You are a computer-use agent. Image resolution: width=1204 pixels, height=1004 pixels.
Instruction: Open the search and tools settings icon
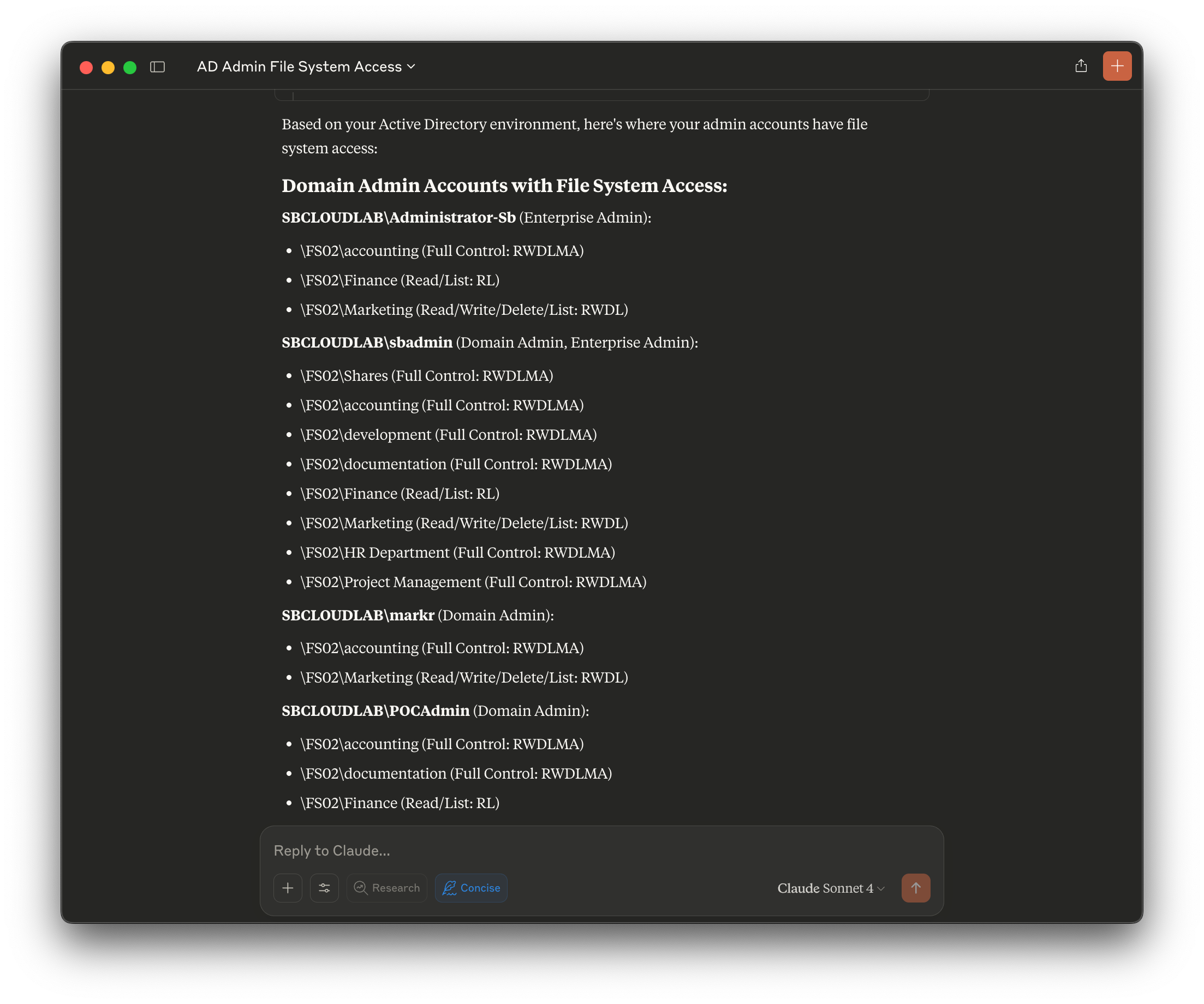point(325,888)
